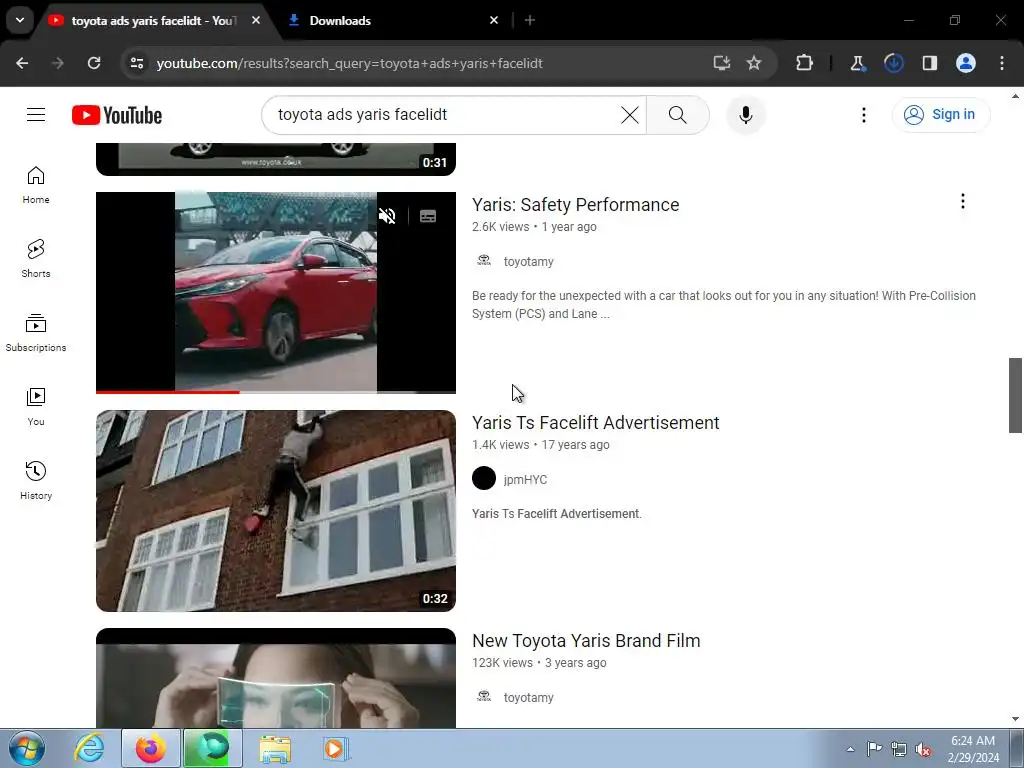Click the YouTube logo
Image resolution: width=1024 pixels, height=768 pixels.
(x=117, y=115)
